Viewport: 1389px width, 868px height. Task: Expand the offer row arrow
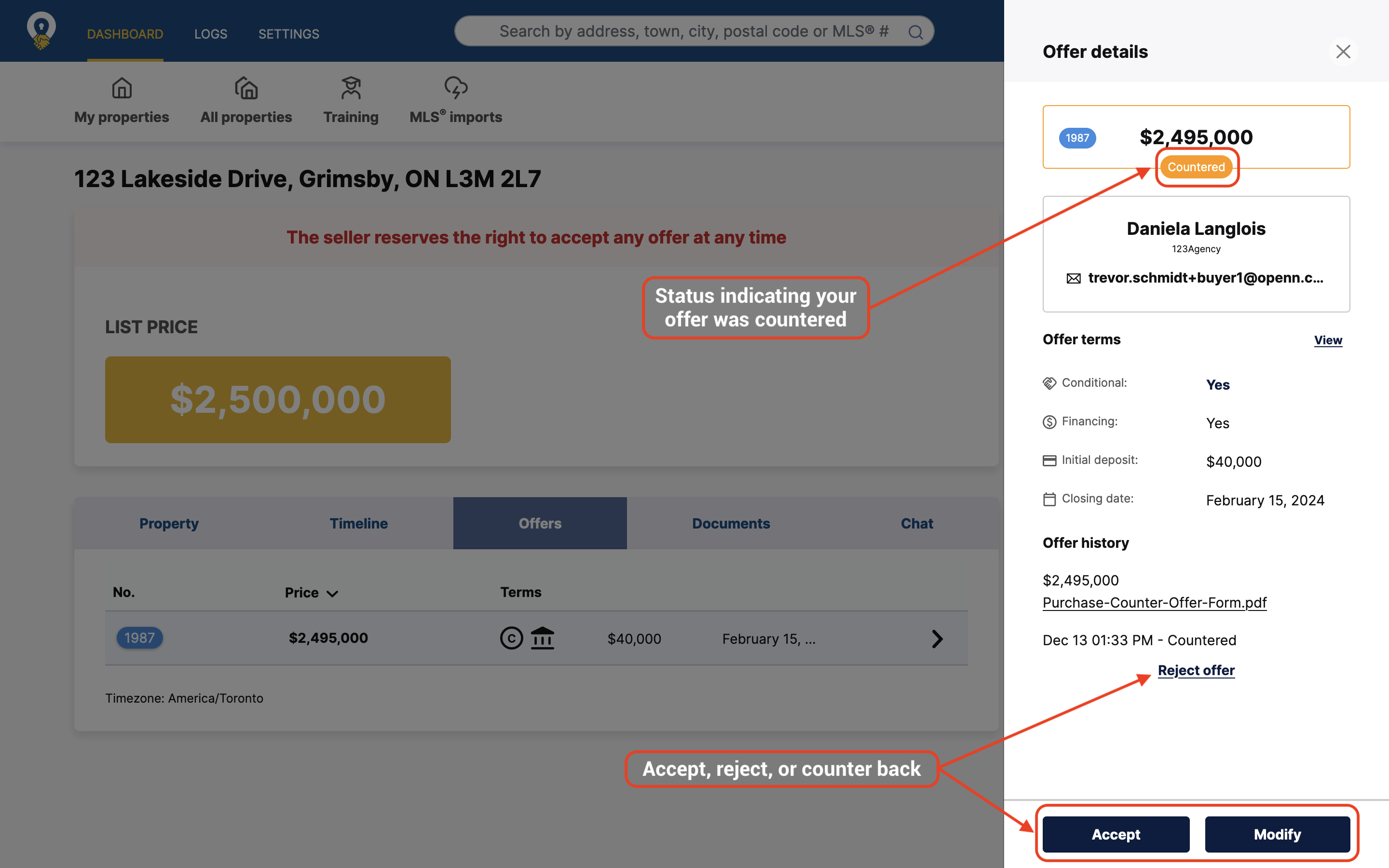936,638
